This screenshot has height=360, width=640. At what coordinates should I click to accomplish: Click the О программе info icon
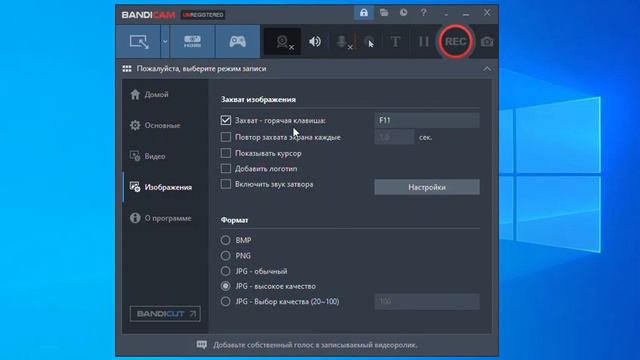(135, 218)
